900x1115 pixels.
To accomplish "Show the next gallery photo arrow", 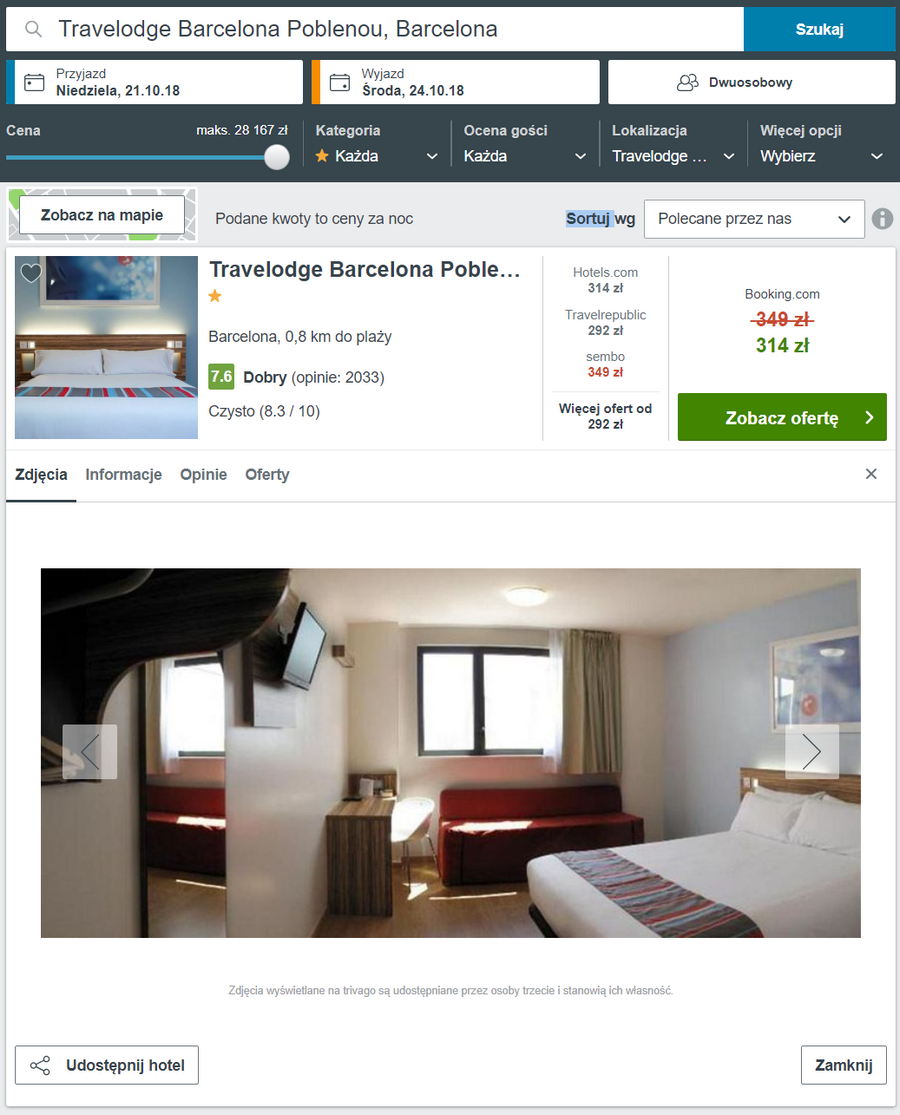I will (x=812, y=752).
